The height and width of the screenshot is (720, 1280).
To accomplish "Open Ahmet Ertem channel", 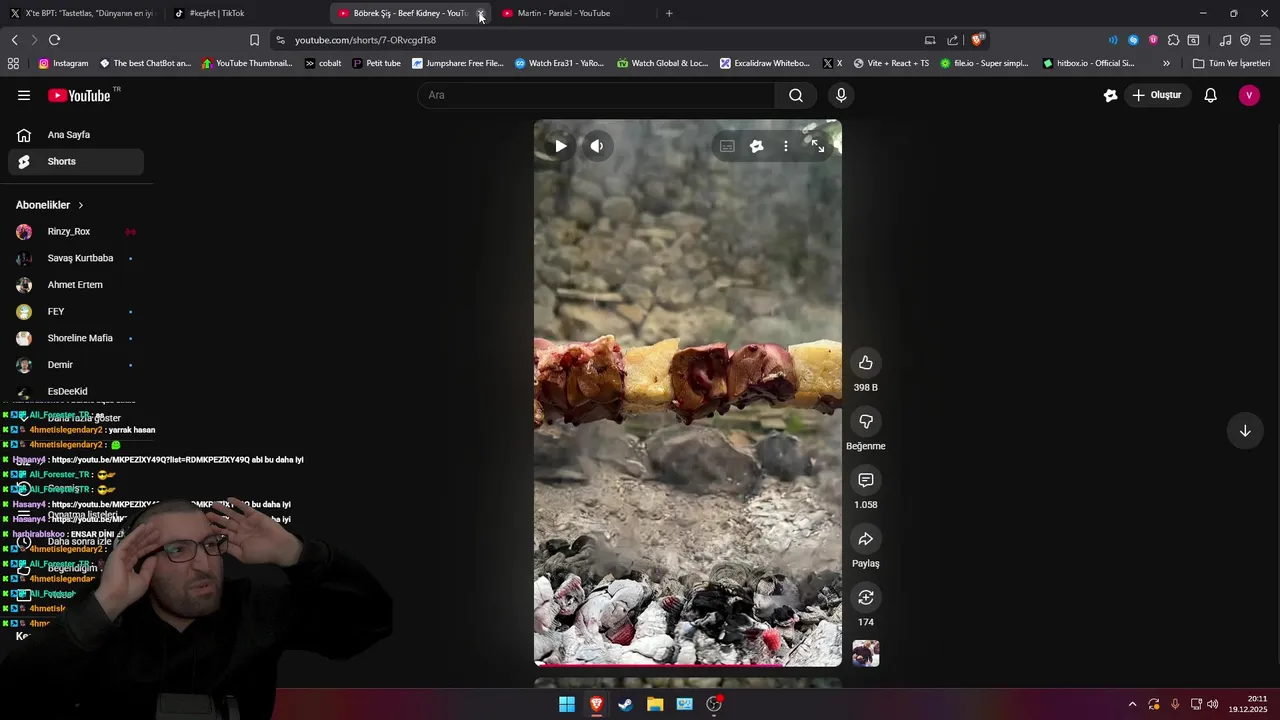I will (76, 285).
